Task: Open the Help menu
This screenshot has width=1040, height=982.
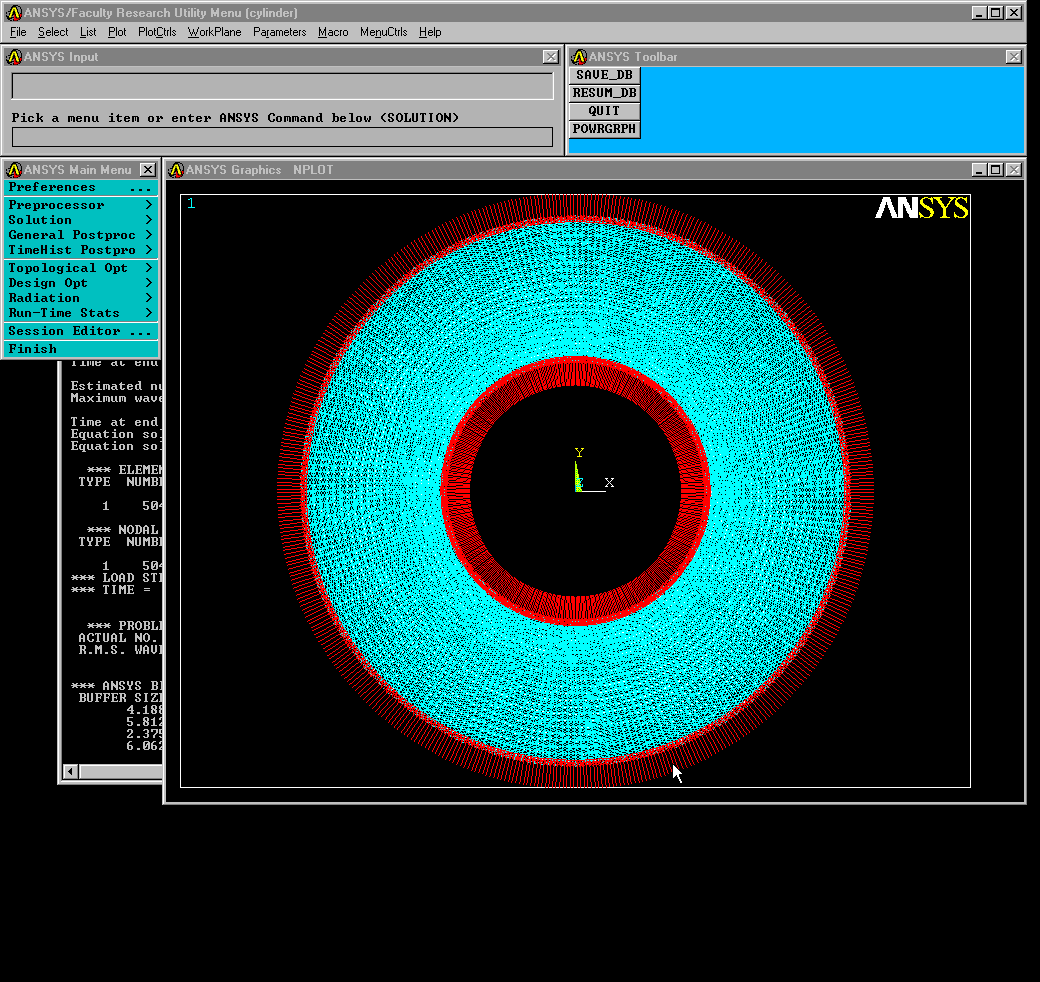Action: [x=430, y=32]
